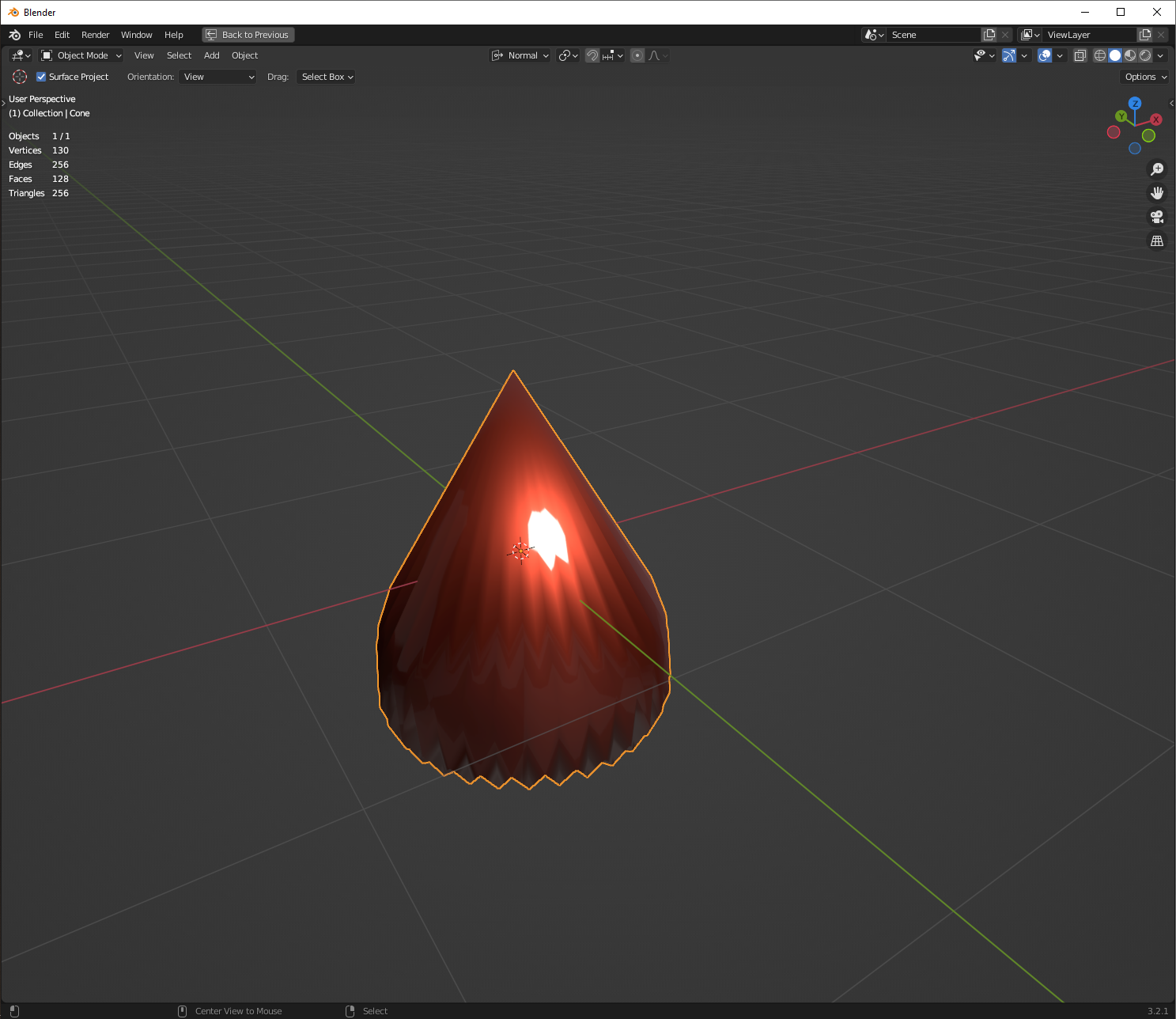Open the view layer browse icon

(x=1030, y=35)
